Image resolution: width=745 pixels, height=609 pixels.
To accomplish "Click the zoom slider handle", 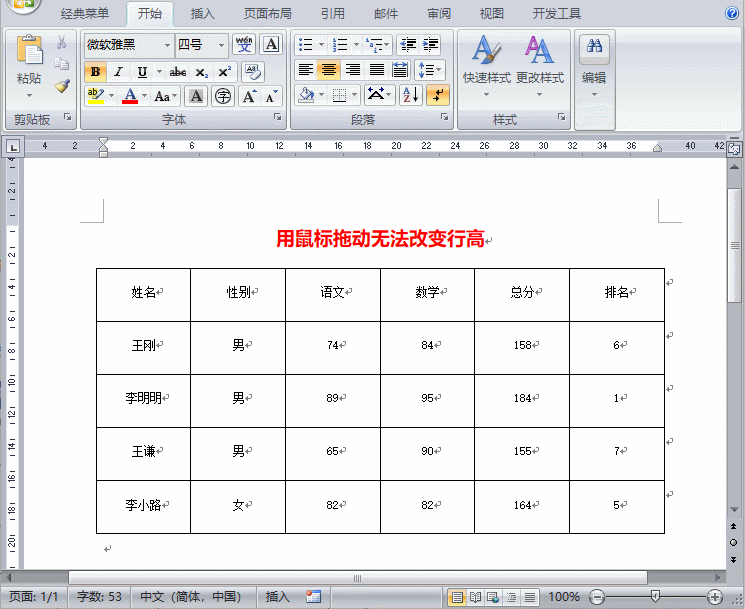I will coord(655,597).
